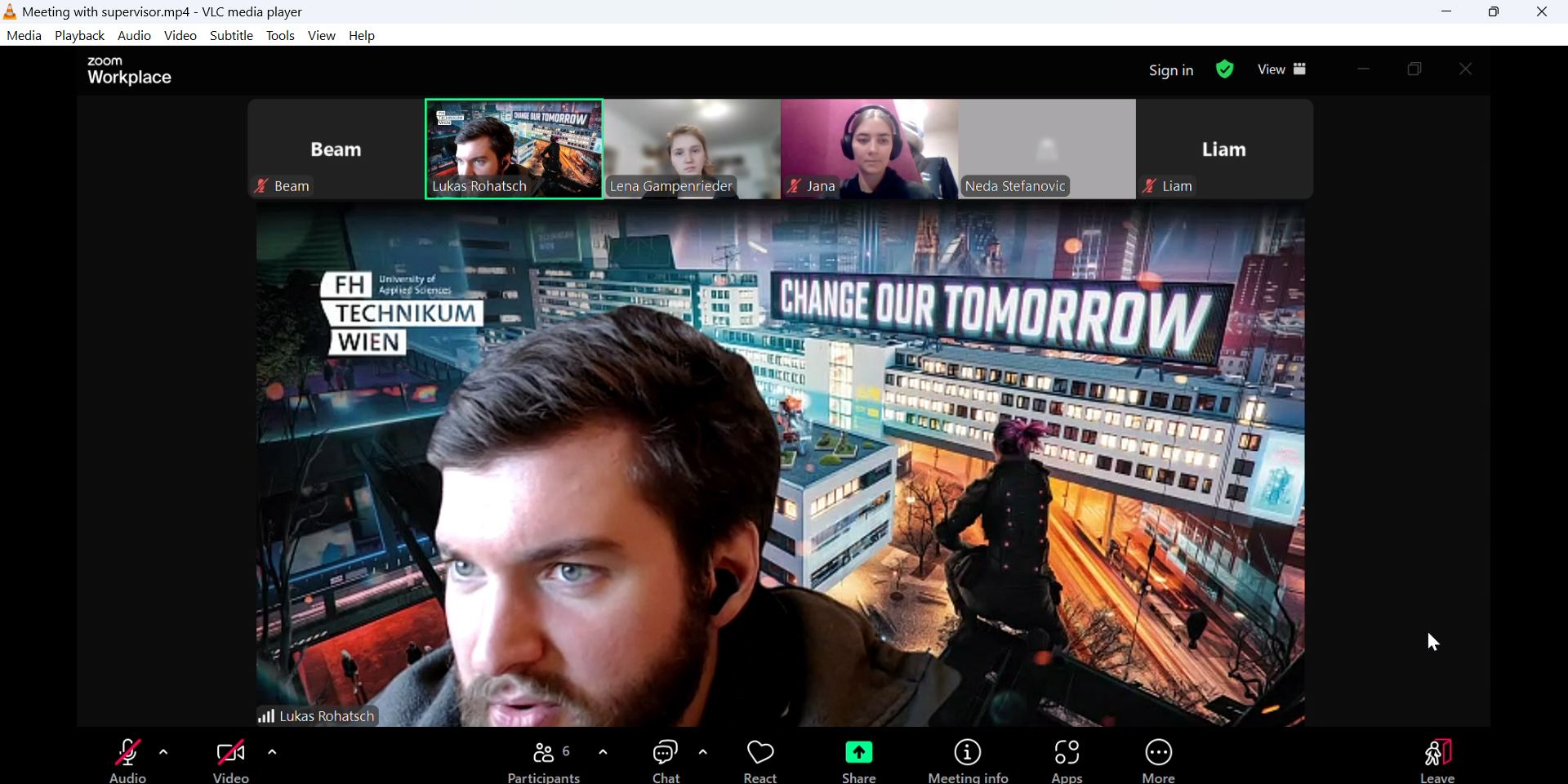This screenshot has width=1568, height=784.
Task: Click the green Share screen button
Action: [x=859, y=760]
